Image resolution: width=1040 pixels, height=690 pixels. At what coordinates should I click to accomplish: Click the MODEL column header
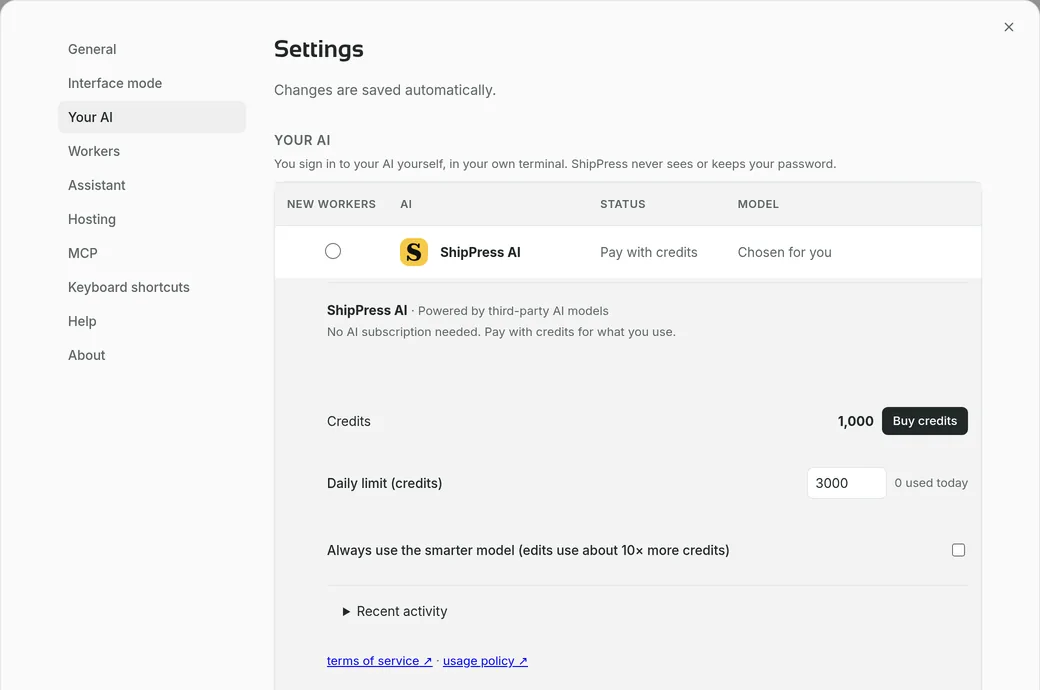pos(758,204)
